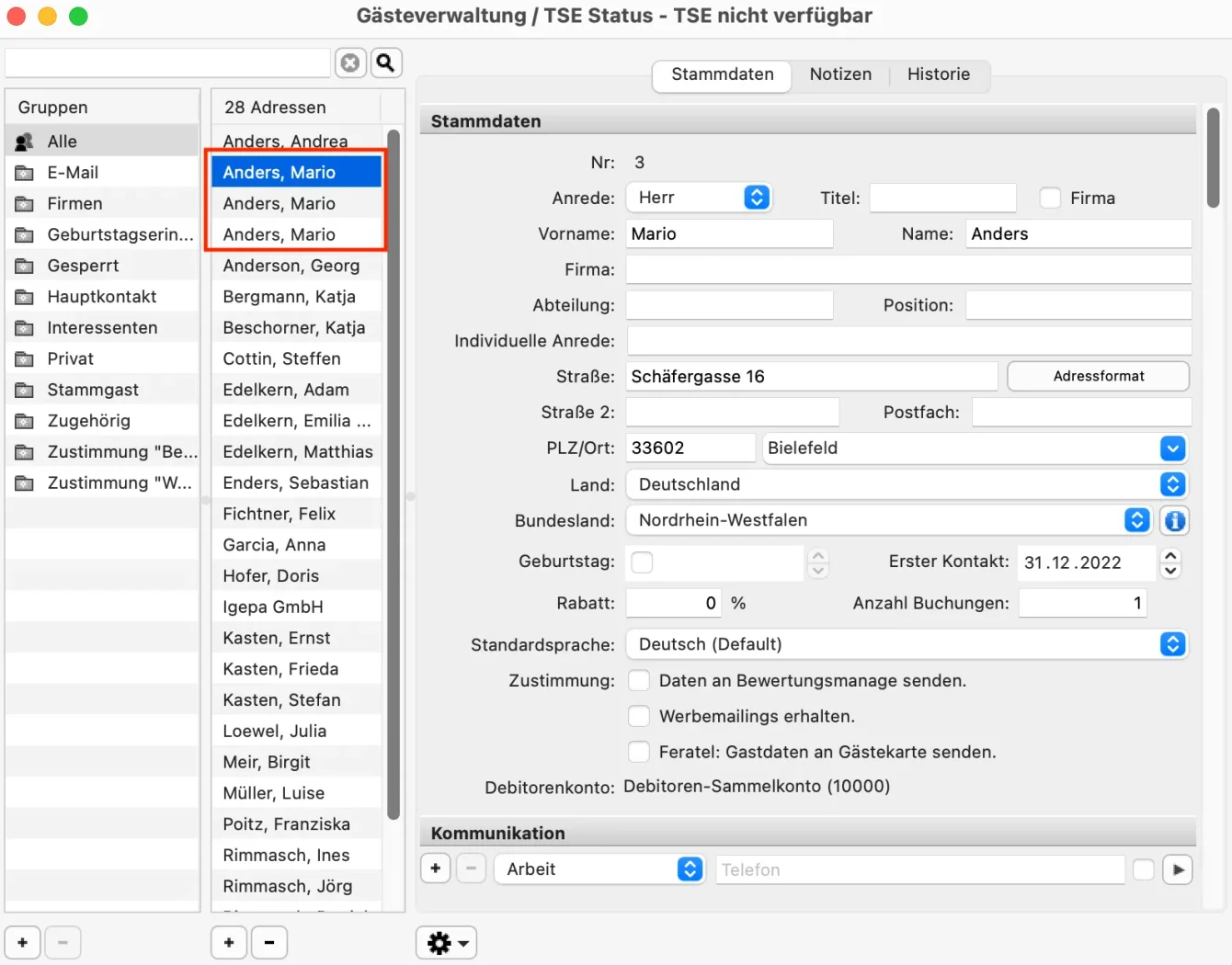Toggle the Firma checkbox
The height and width of the screenshot is (965, 1232).
pyautogui.click(x=1050, y=198)
